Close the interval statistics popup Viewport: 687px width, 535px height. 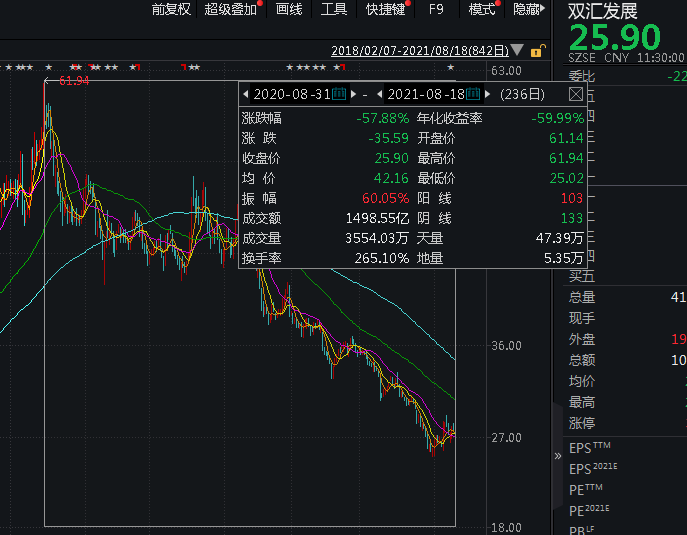tap(576, 94)
